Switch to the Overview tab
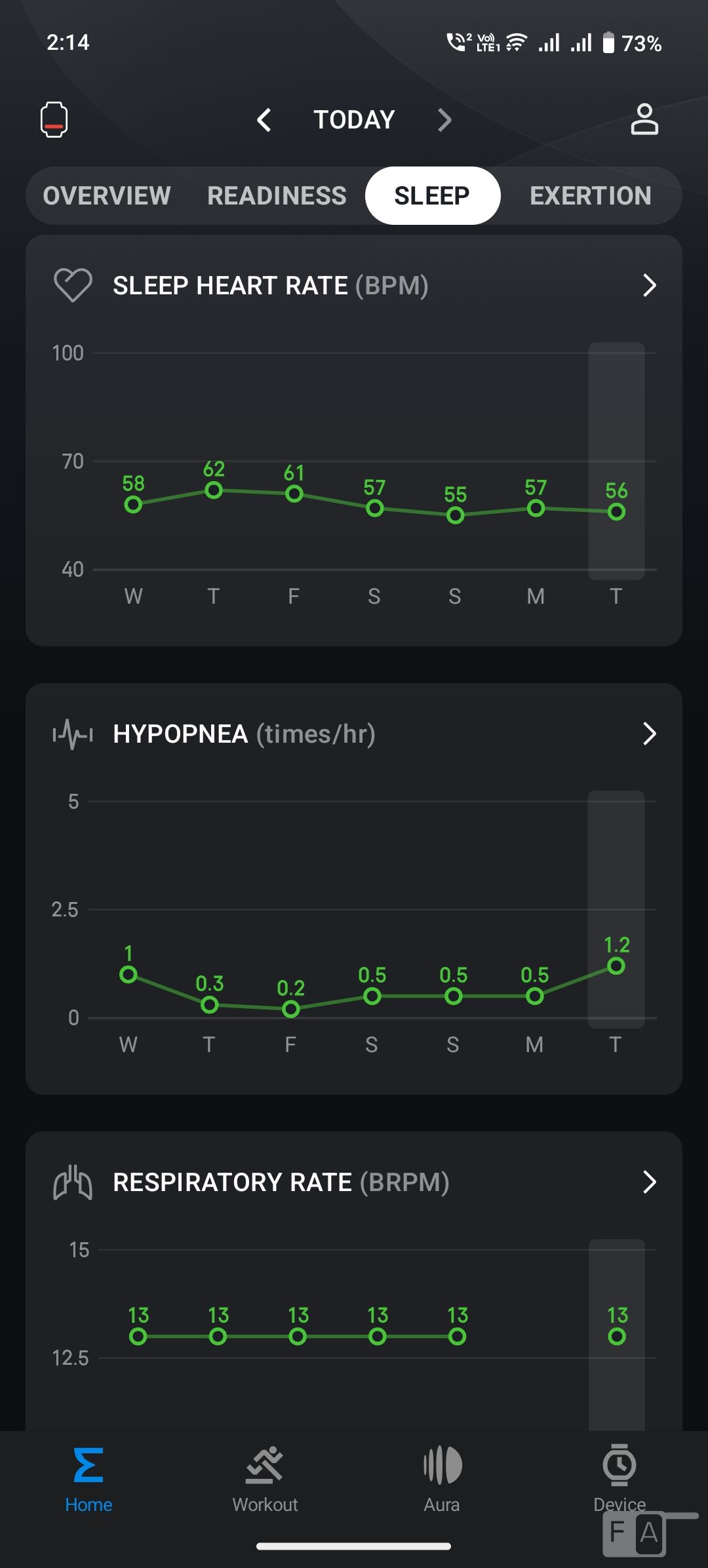Screen dimensions: 708x1568 (107, 196)
